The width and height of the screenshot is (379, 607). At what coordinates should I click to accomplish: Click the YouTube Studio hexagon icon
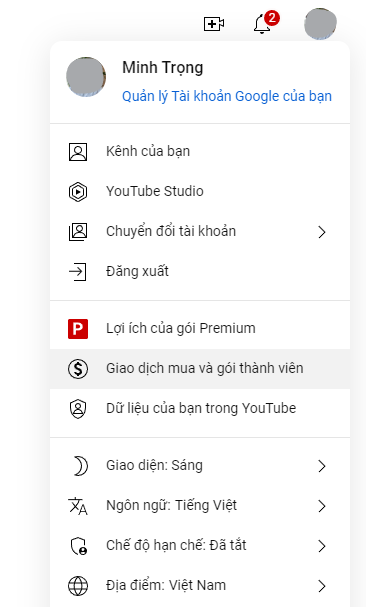click(x=78, y=192)
